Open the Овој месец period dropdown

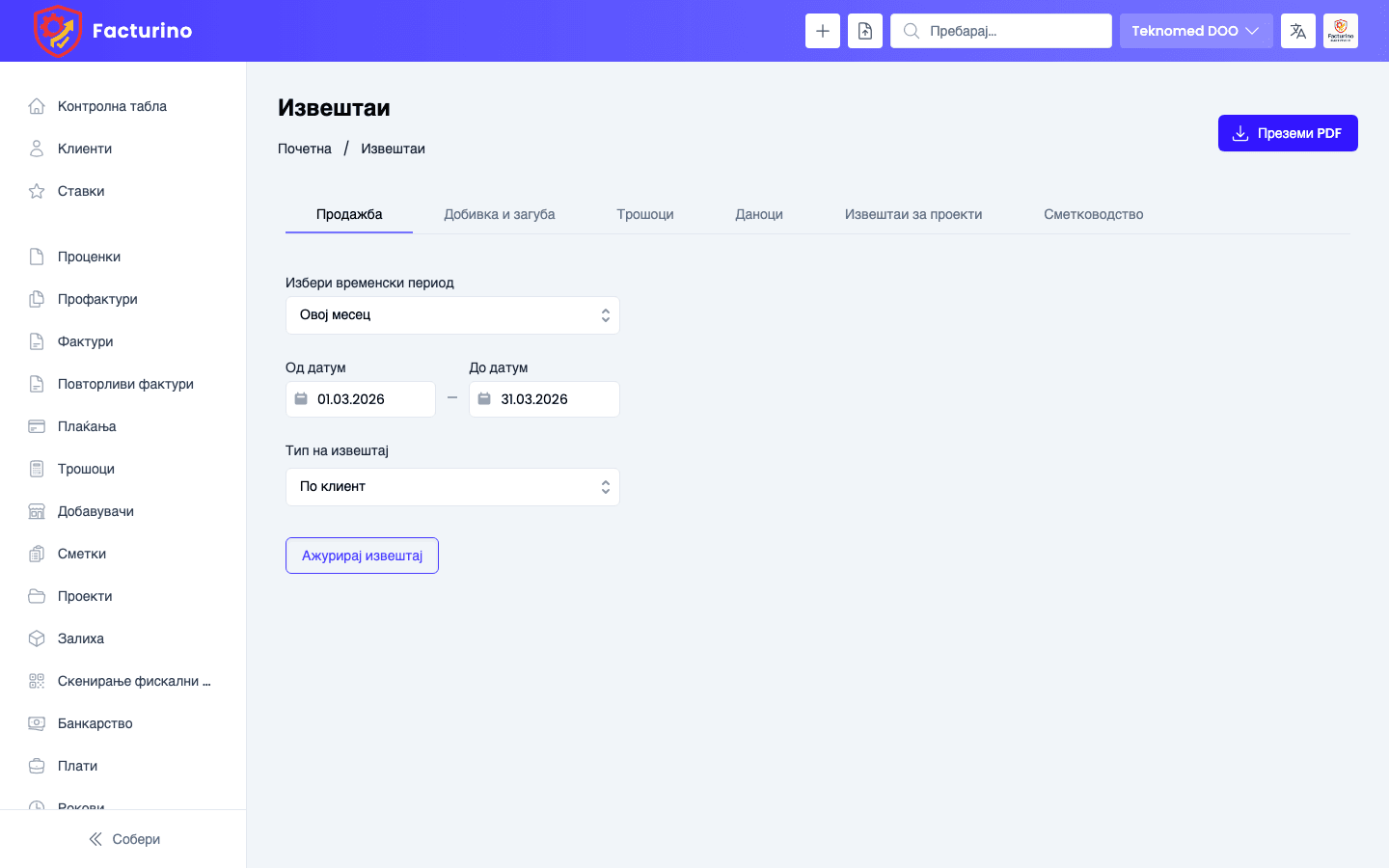click(452, 314)
